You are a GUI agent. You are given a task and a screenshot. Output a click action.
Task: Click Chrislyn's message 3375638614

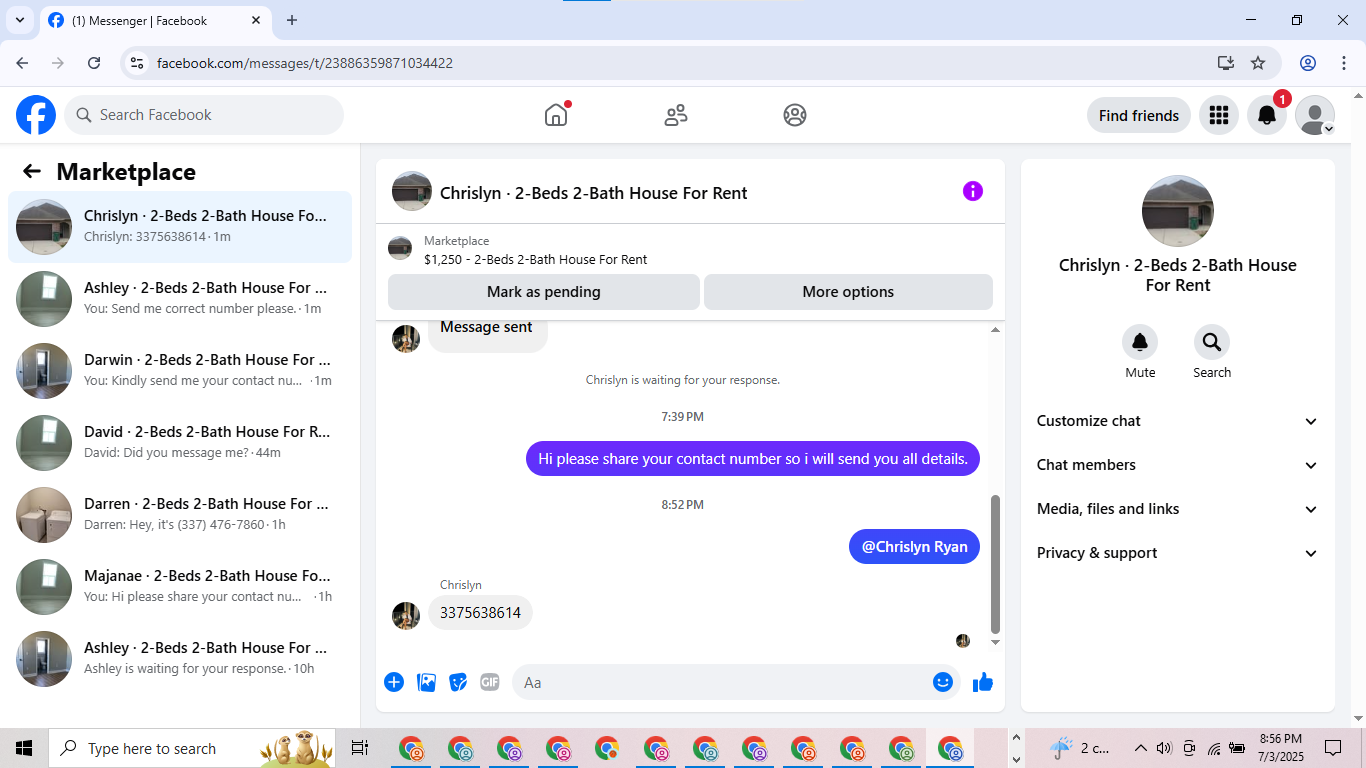coord(480,613)
